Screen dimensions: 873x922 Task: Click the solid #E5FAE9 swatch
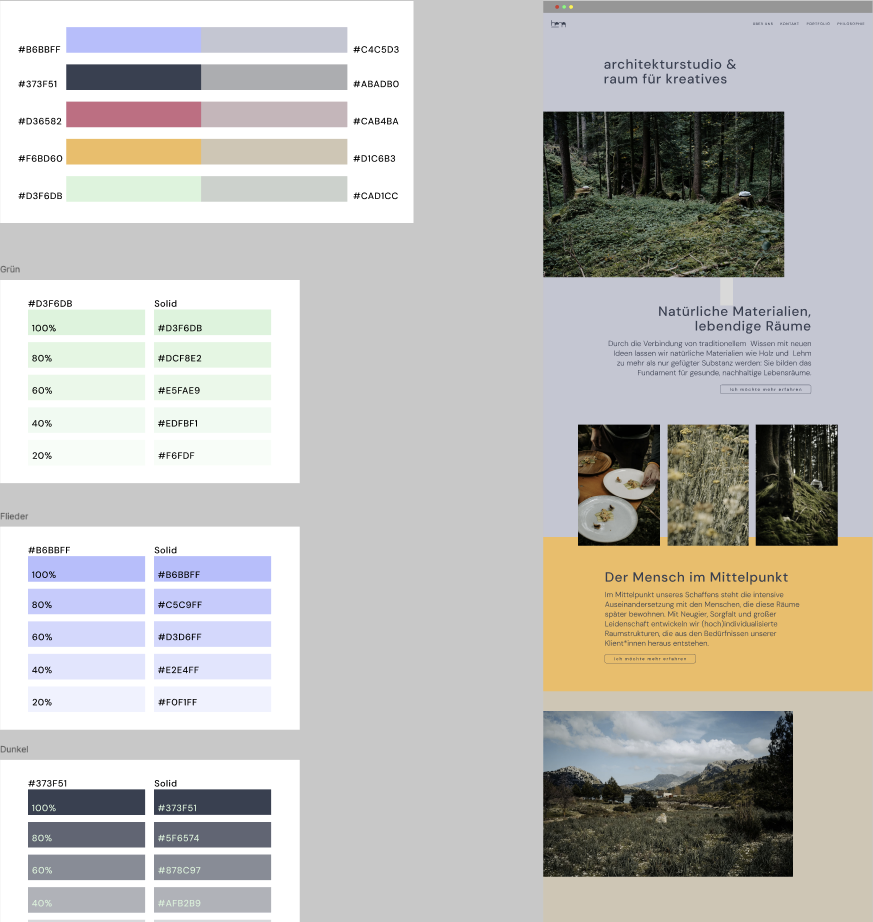click(213, 387)
